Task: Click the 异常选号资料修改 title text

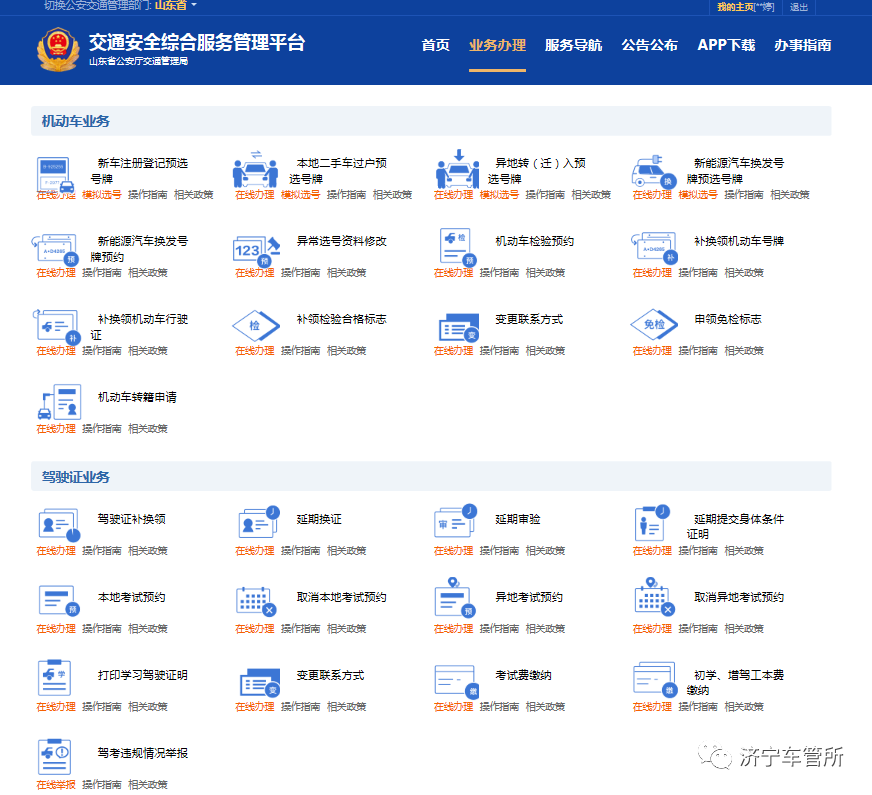Action: [341, 241]
